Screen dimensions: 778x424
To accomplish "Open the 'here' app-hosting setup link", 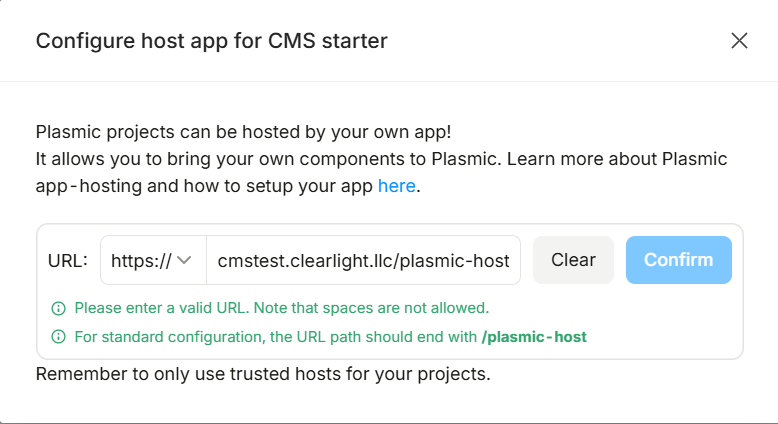I will click(x=396, y=186).
